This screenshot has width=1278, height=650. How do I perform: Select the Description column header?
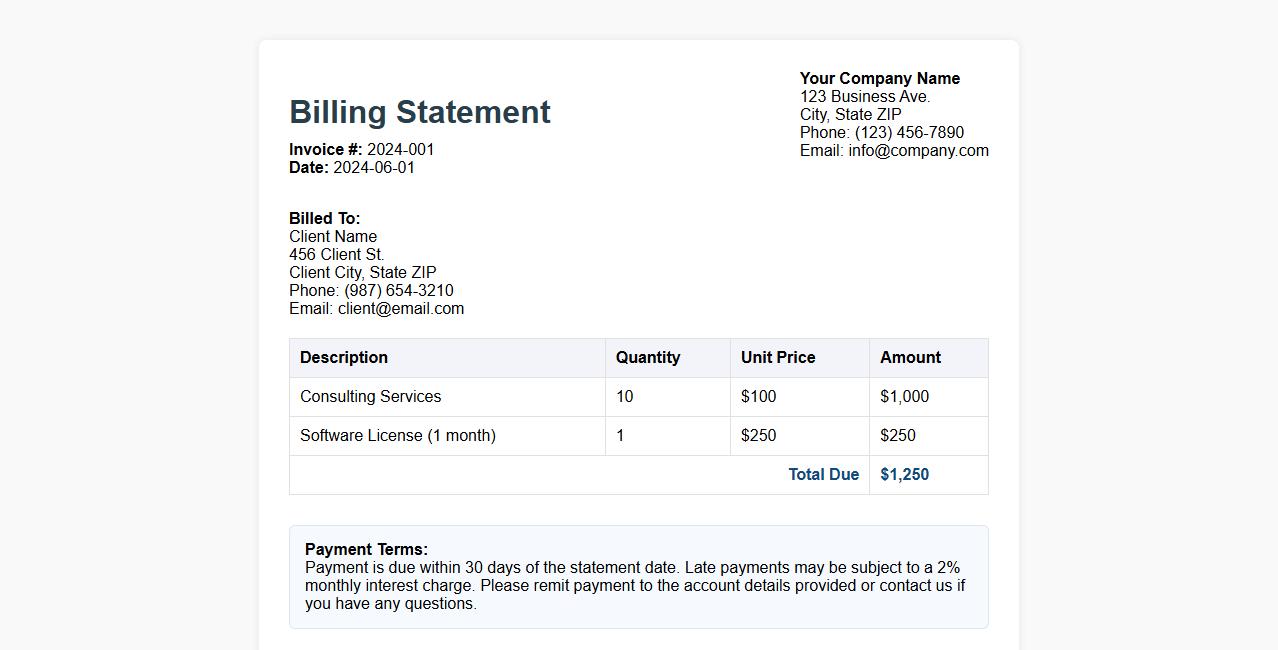click(343, 357)
